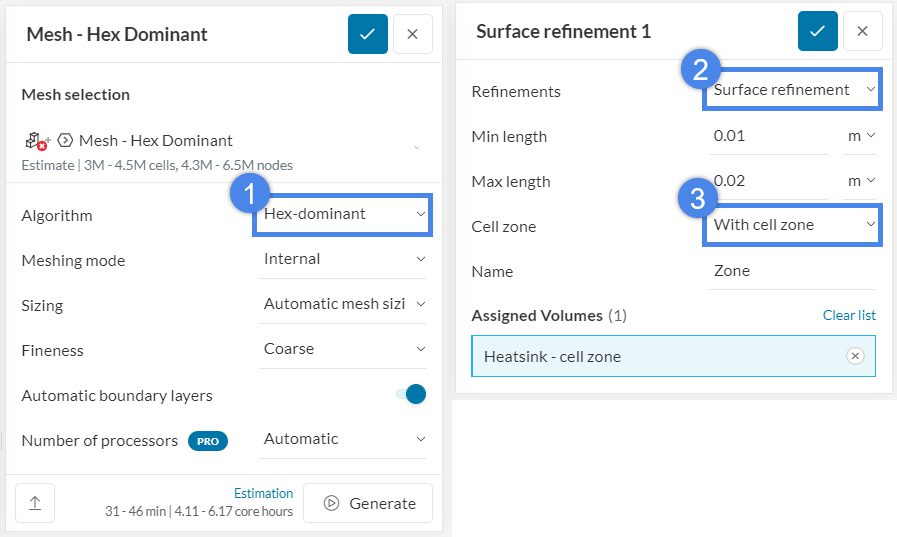Image resolution: width=897 pixels, height=537 pixels.
Task: Click the upload arrow icon beside Generate
Action: (35, 503)
